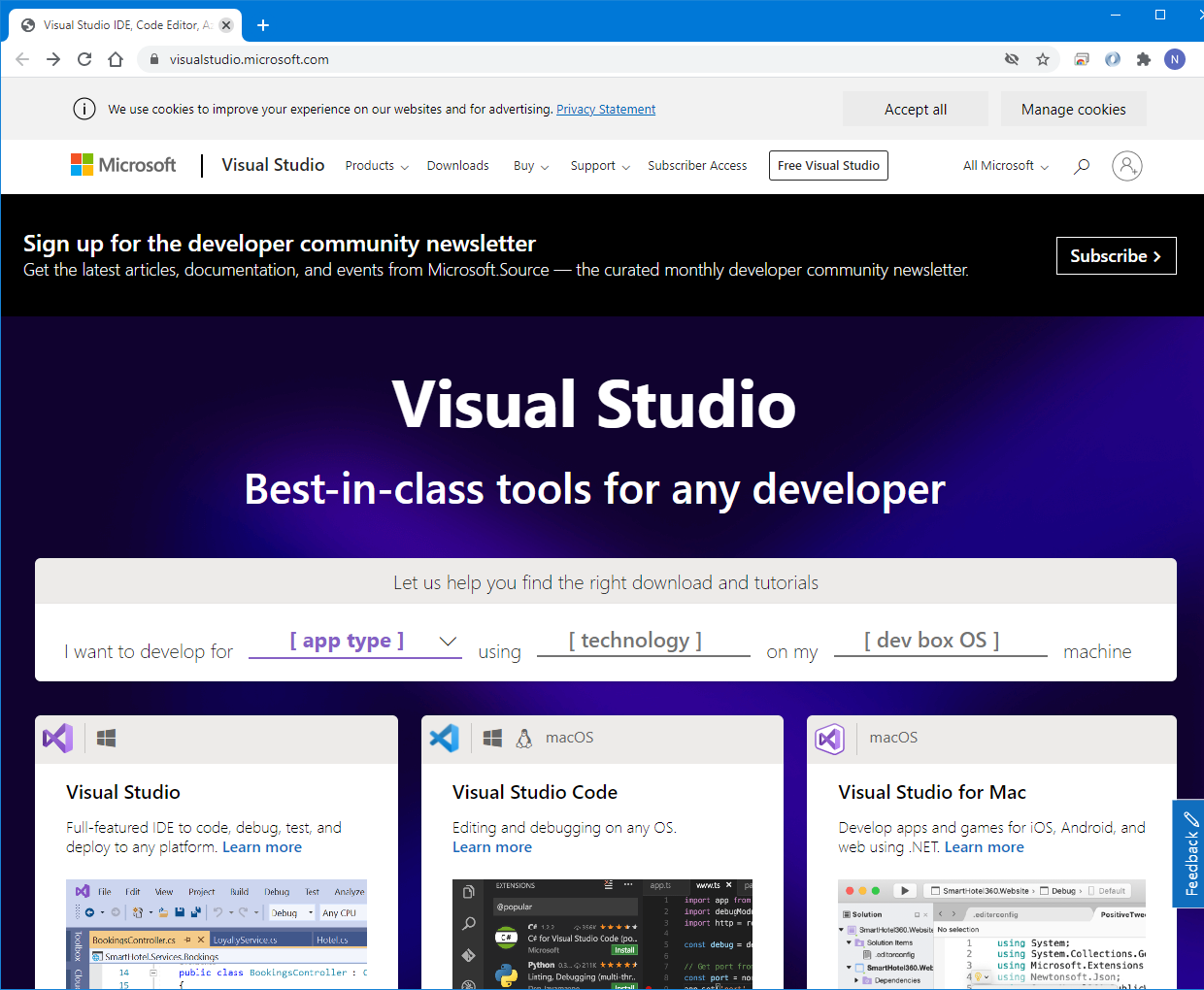This screenshot has width=1204, height=990.
Task: Click the Subscribe newsletter button
Action: tap(1116, 256)
